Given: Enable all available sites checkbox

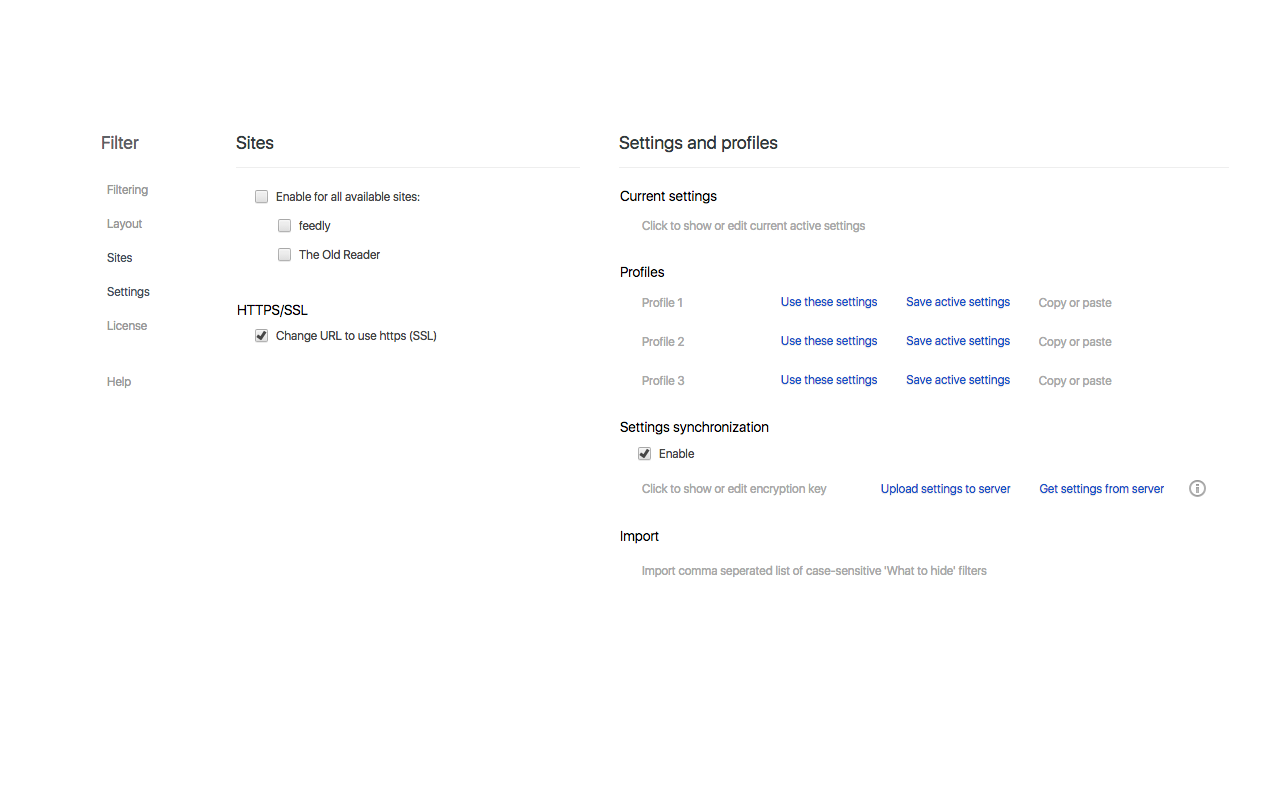Looking at the screenshot, I should (262, 197).
